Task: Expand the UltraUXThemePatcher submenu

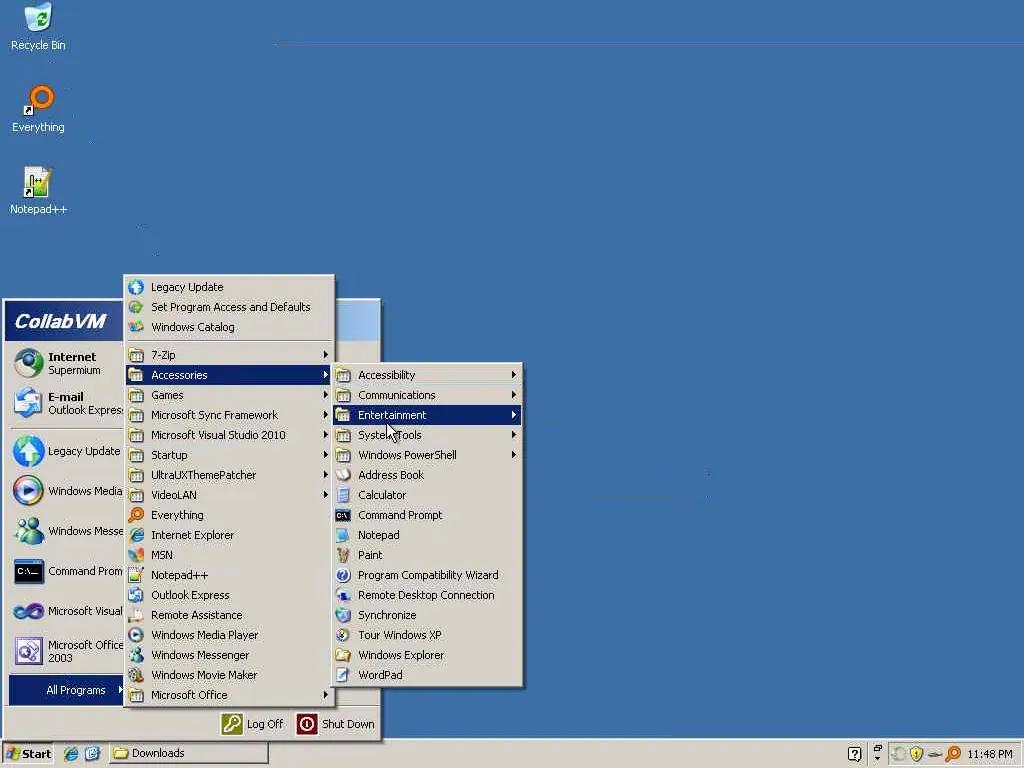Action: (x=229, y=475)
